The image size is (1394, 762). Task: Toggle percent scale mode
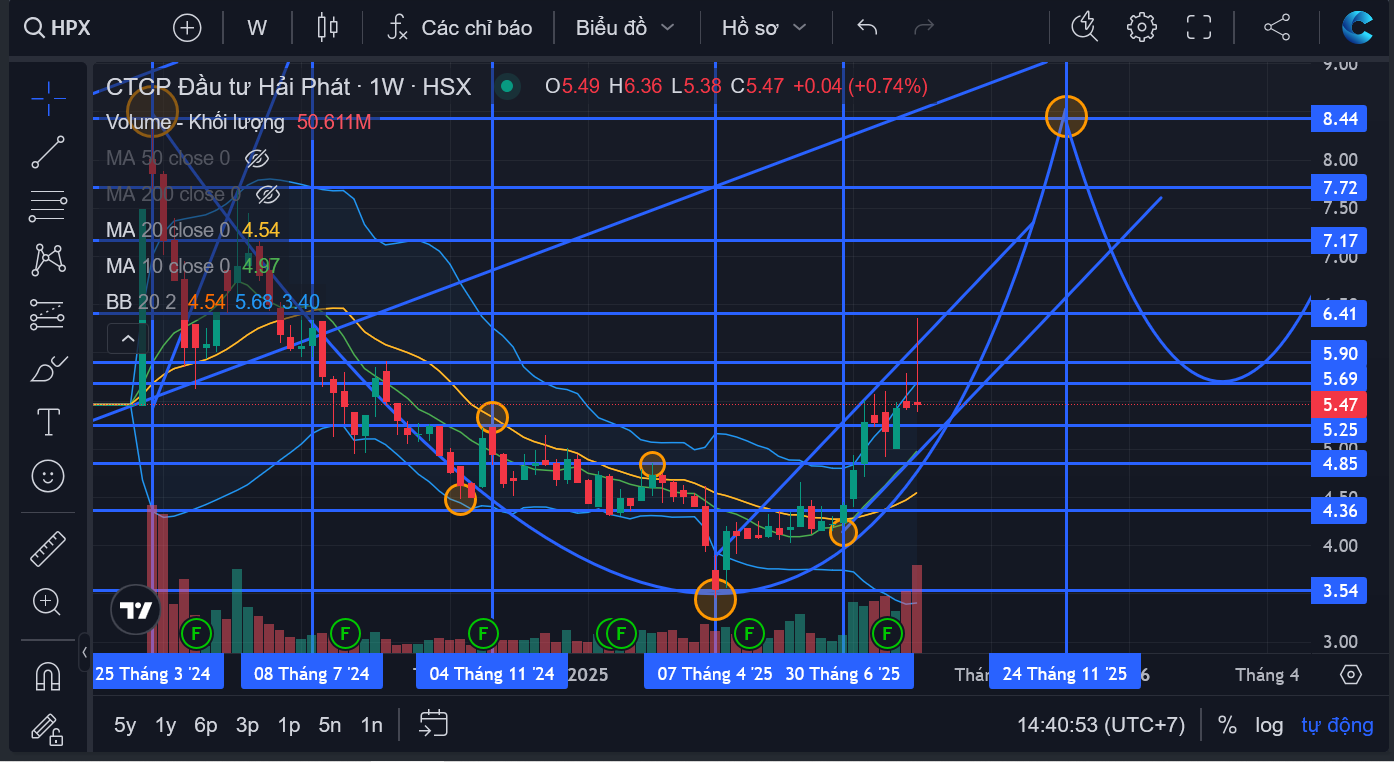point(1227,725)
